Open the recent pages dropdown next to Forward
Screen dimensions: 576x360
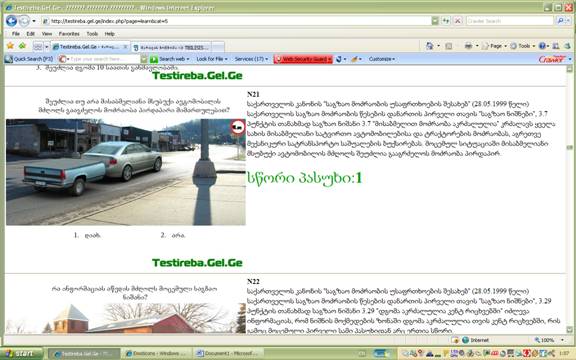point(34,21)
